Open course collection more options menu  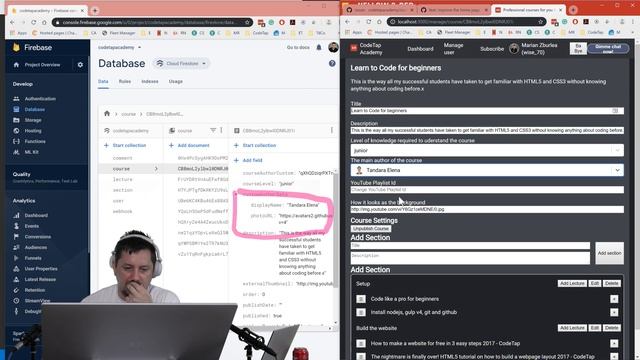(x=221, y=130)
